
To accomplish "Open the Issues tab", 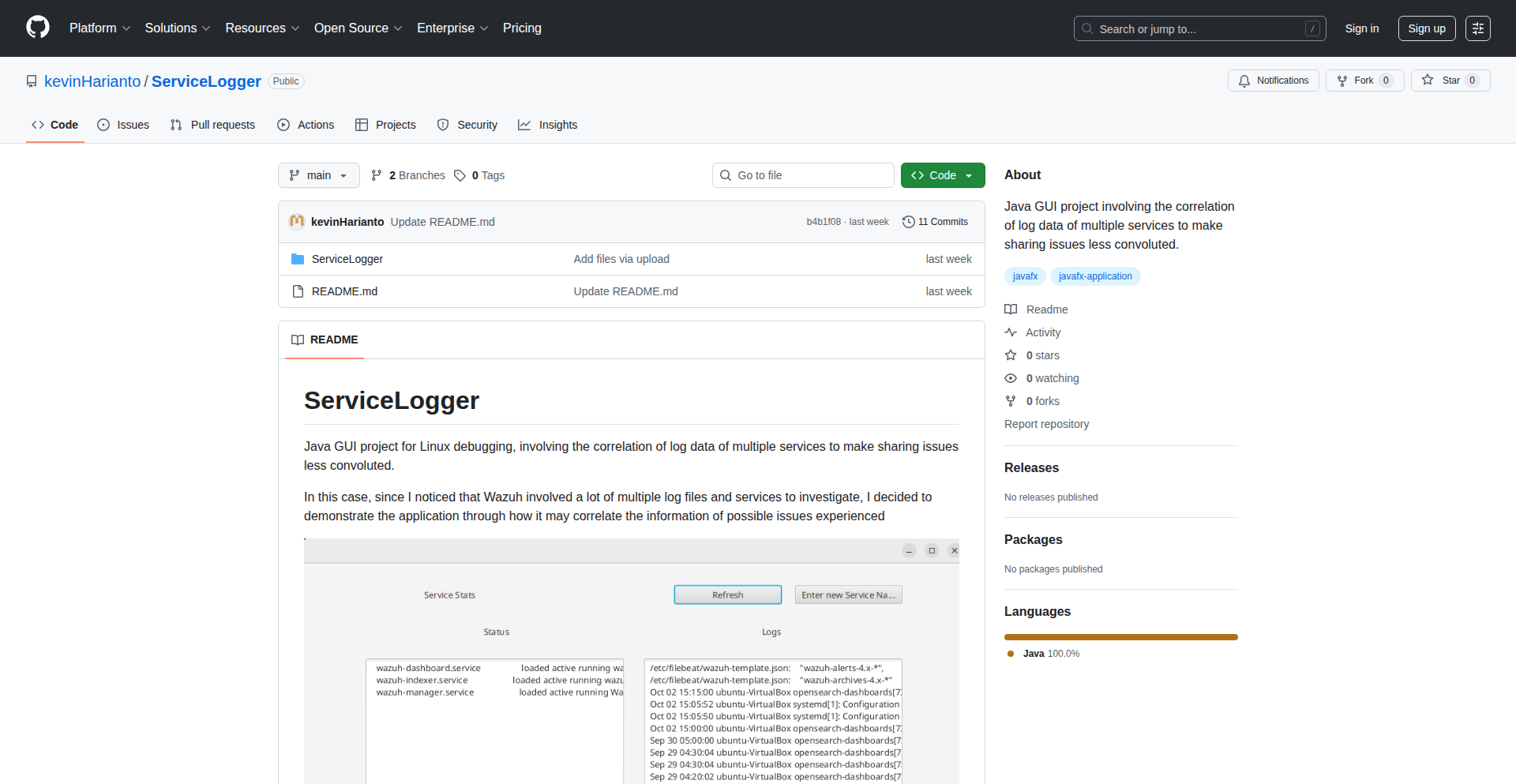I will point(123,125).
